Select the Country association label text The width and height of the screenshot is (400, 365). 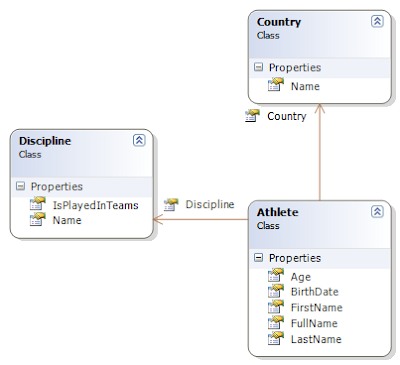pos(287,116)
